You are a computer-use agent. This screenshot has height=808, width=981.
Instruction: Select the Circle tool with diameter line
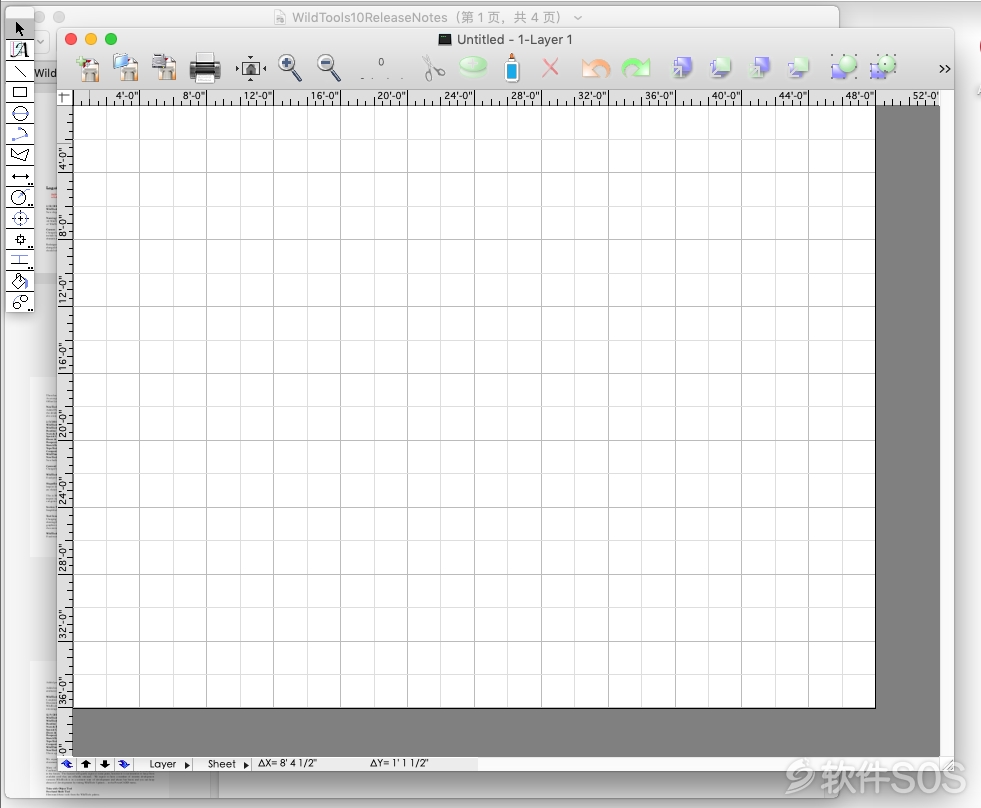[x=19, y=113]
